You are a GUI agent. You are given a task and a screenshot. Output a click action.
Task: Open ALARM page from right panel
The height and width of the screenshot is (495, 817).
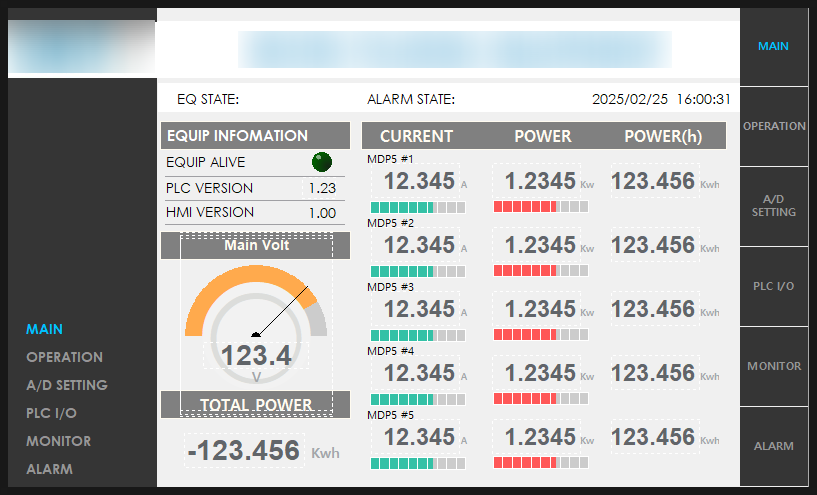coord(774,446)
